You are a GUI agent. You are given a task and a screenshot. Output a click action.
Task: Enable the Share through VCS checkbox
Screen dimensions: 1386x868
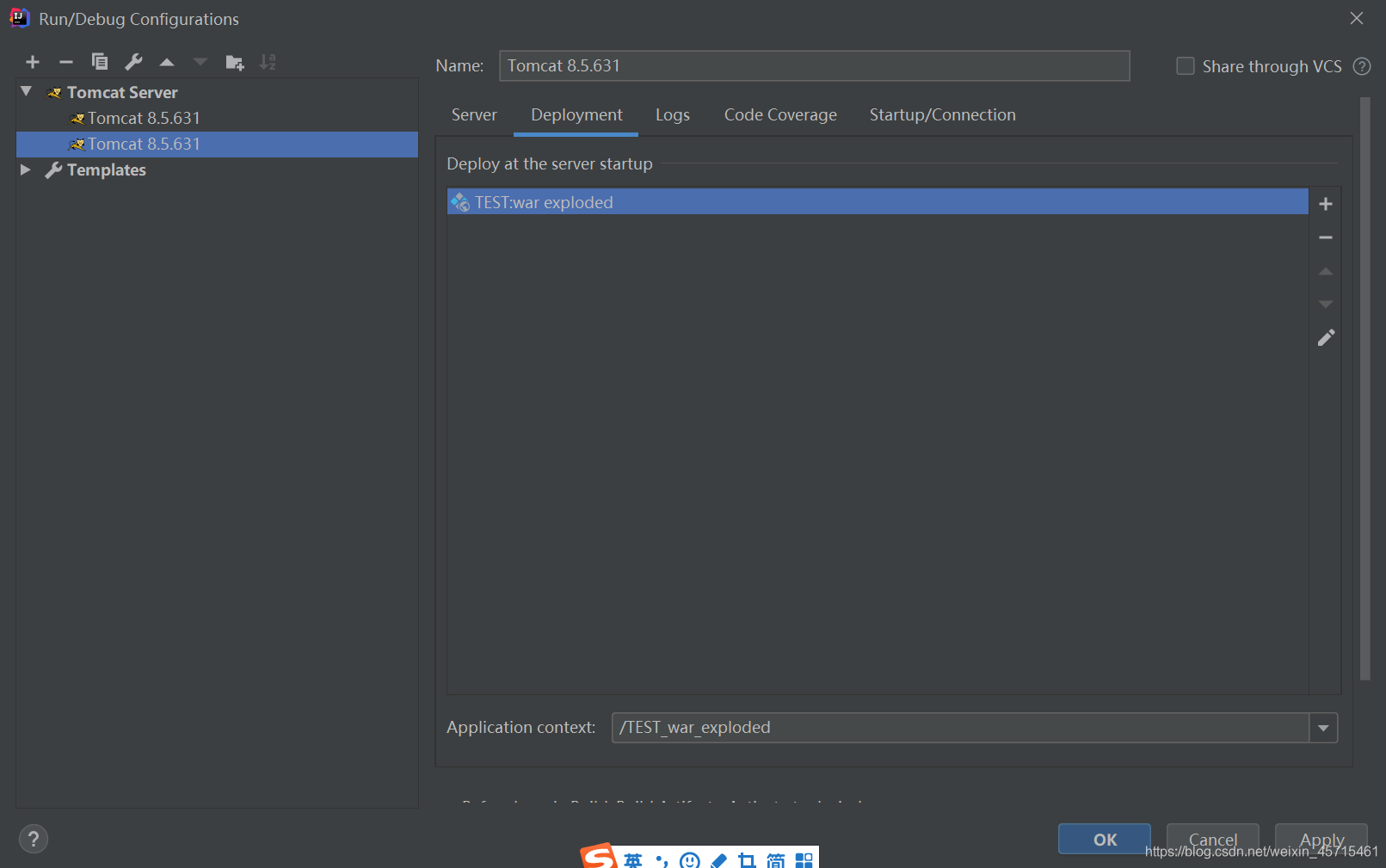click(x=1186, y=66)
